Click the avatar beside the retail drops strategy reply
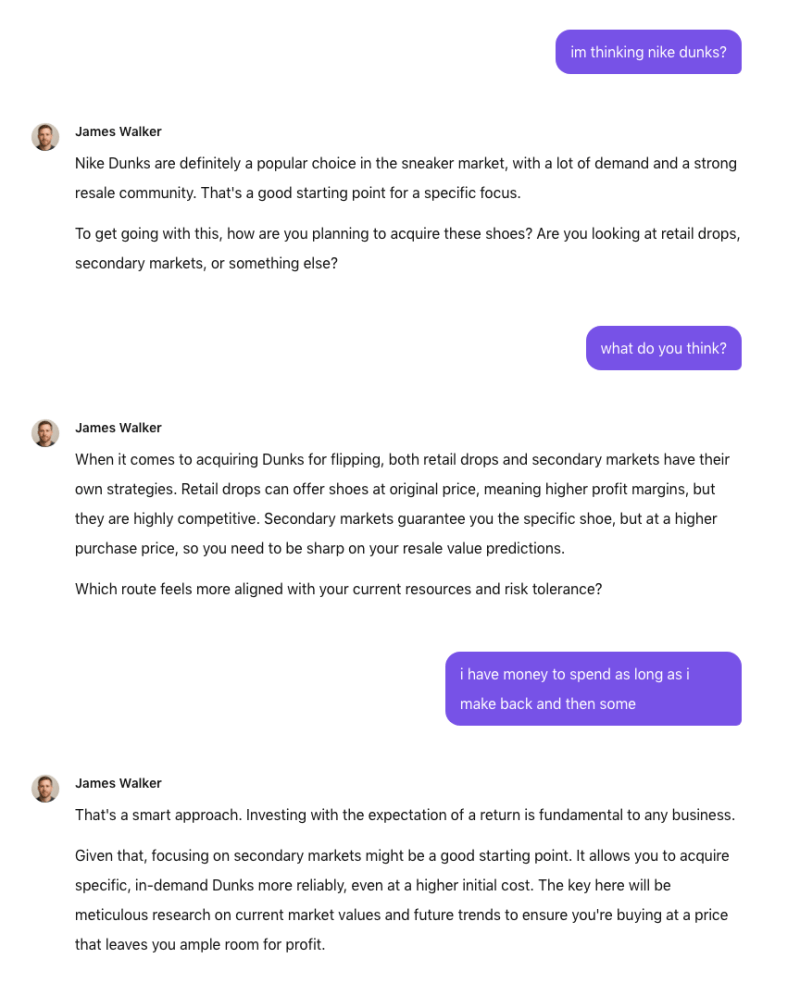Image resolution: width=800 pixels, height=996 pixels. click(x=45, y=433)
